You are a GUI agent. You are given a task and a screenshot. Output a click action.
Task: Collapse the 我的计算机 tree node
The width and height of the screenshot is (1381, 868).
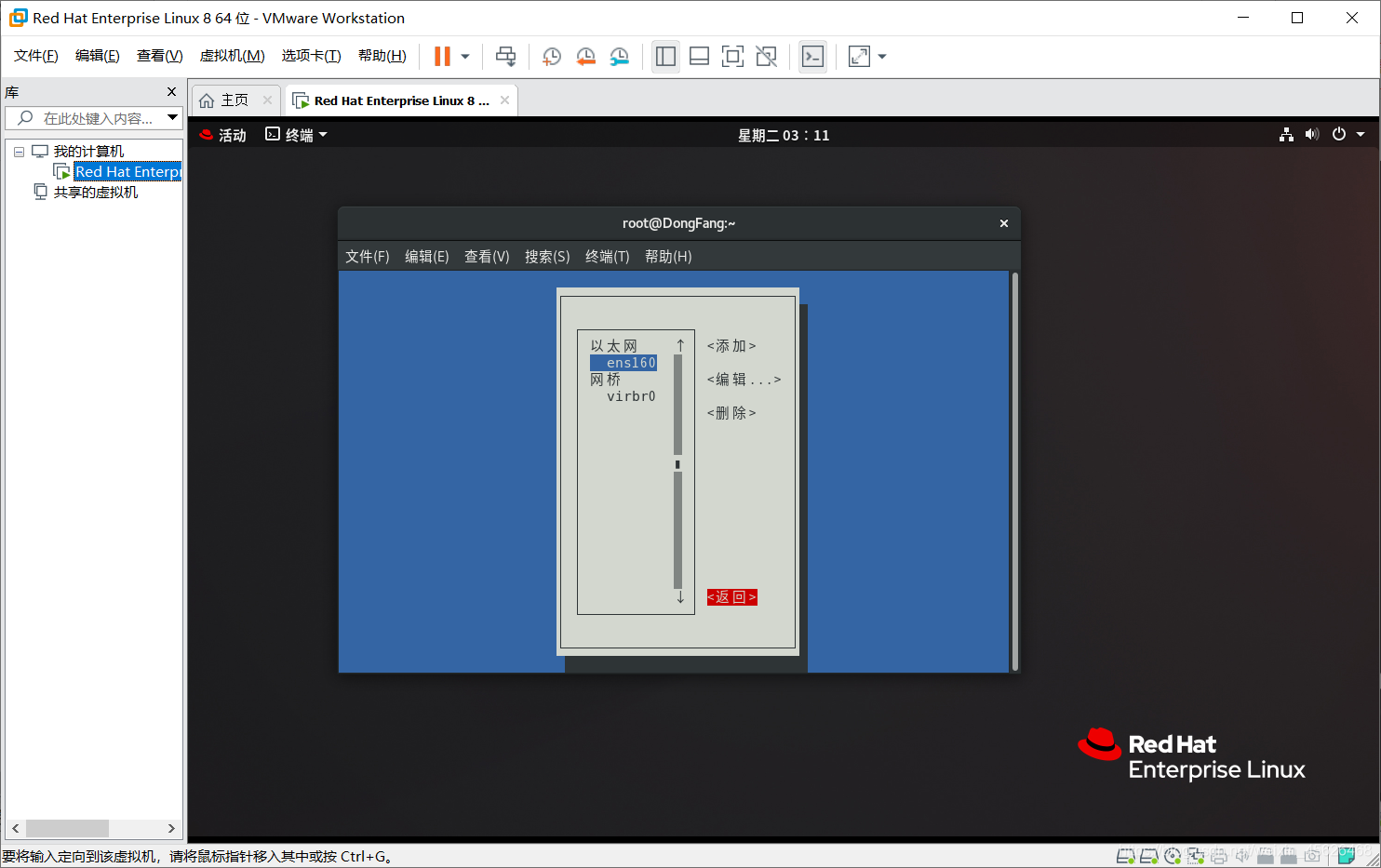point(19,152)
